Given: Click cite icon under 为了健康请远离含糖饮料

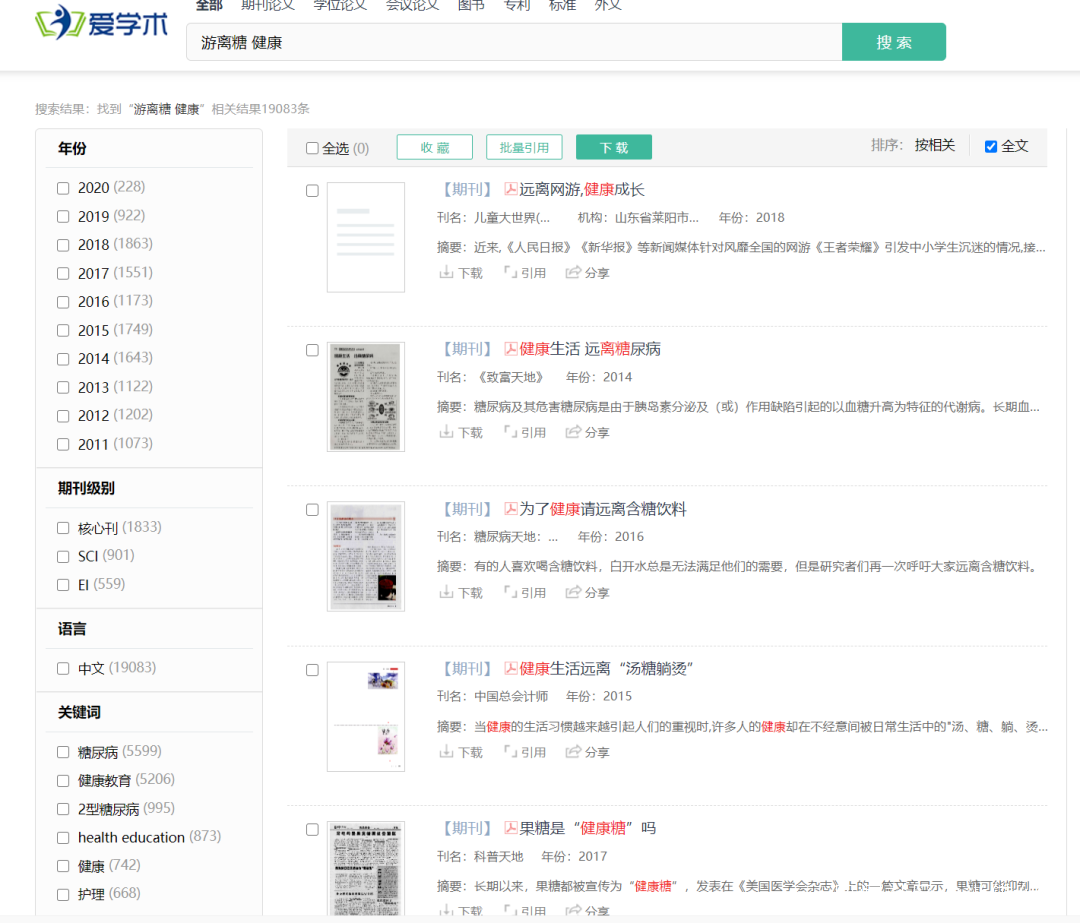Looking at the screenshot, I should (x=510, y=592).
